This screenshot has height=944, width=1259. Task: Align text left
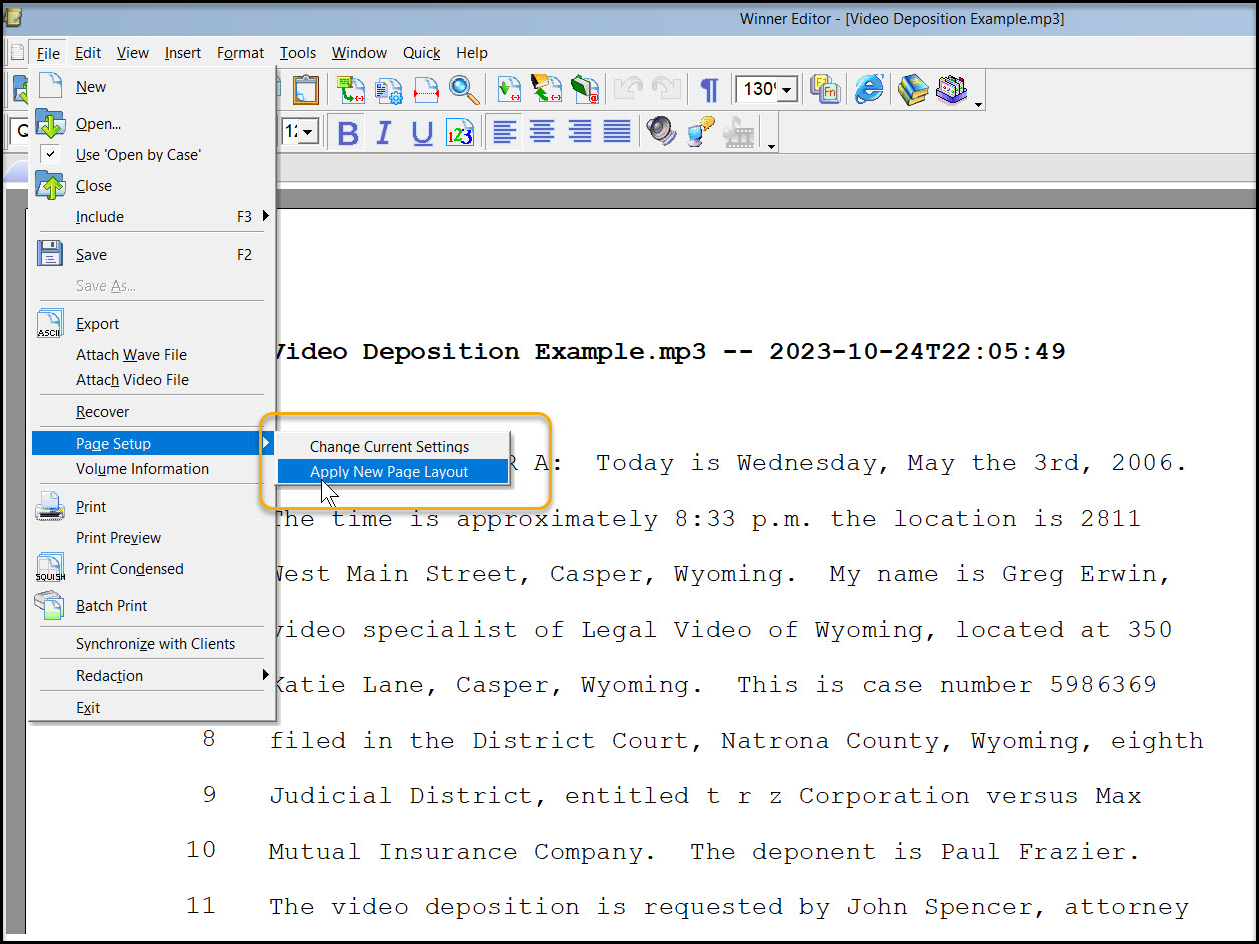pos(505,132)
